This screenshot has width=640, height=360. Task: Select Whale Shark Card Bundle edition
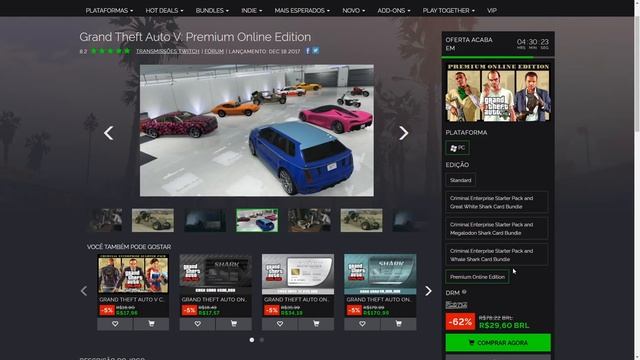click(x=497, y=255)
